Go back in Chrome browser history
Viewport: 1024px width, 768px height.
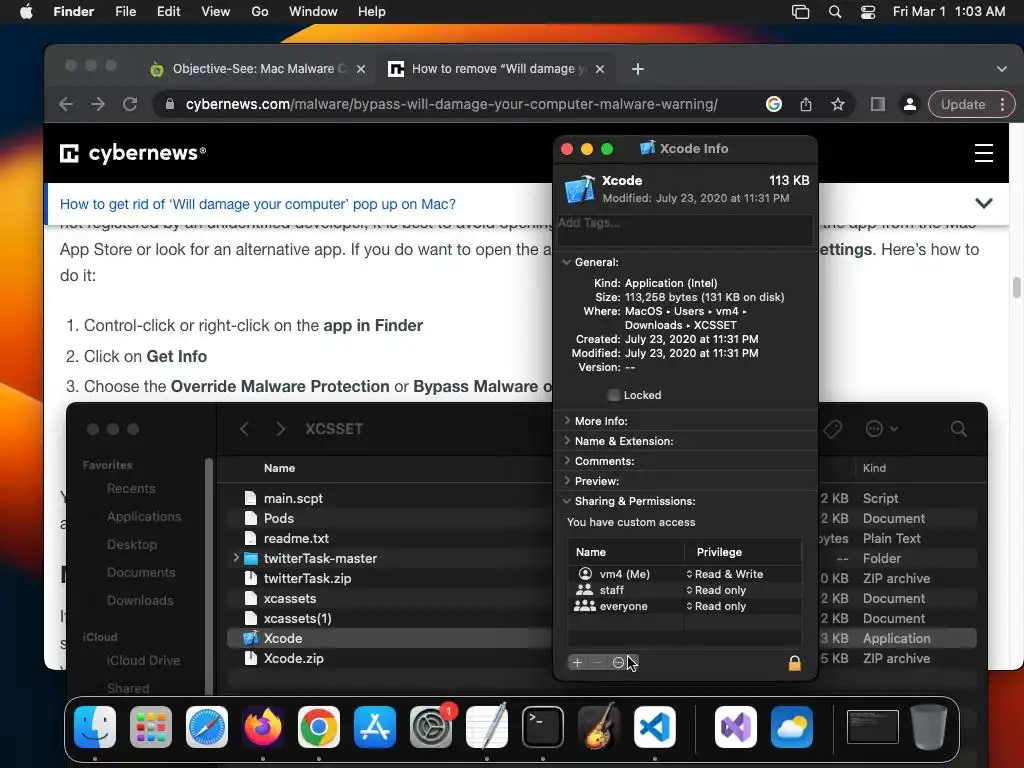[65, 104]
